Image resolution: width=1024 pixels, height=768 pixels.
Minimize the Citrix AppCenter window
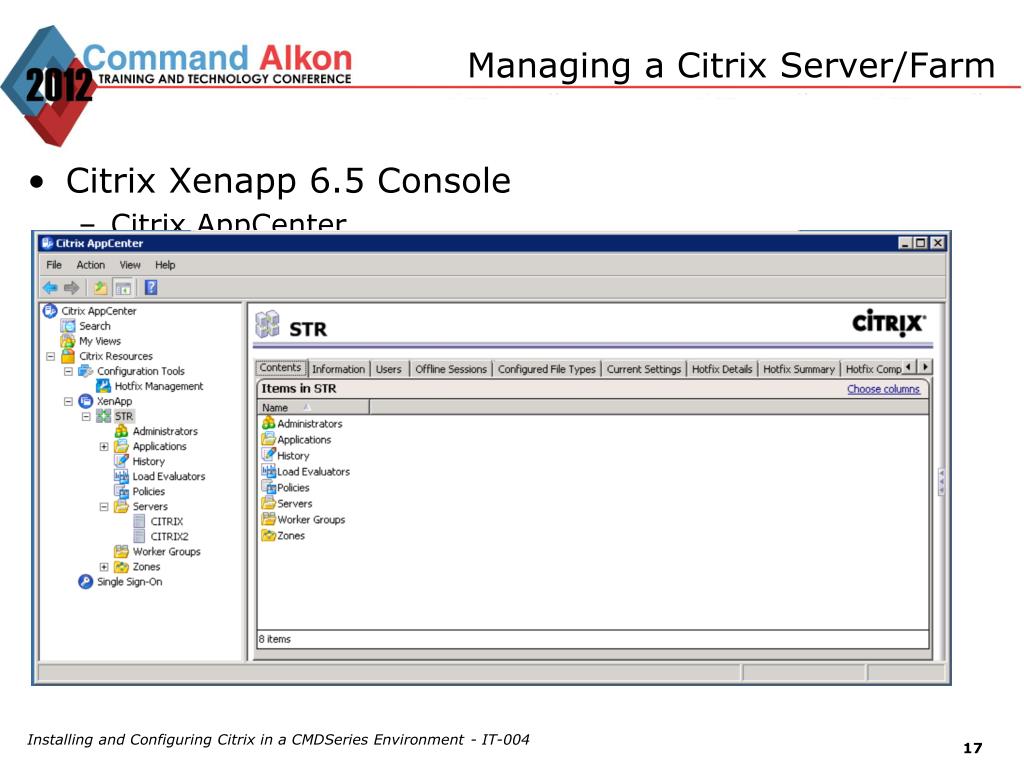(x=905, y=243)
